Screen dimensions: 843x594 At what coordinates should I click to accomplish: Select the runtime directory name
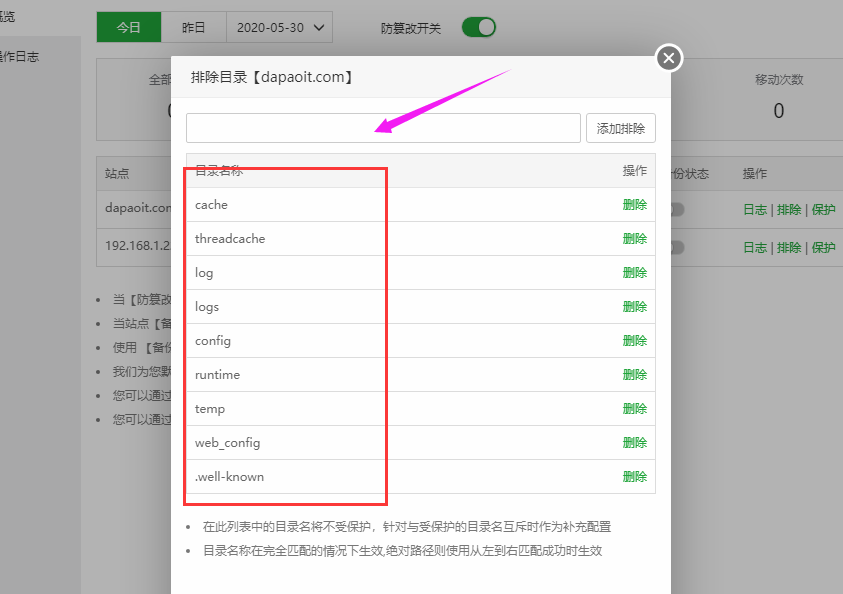217,375
